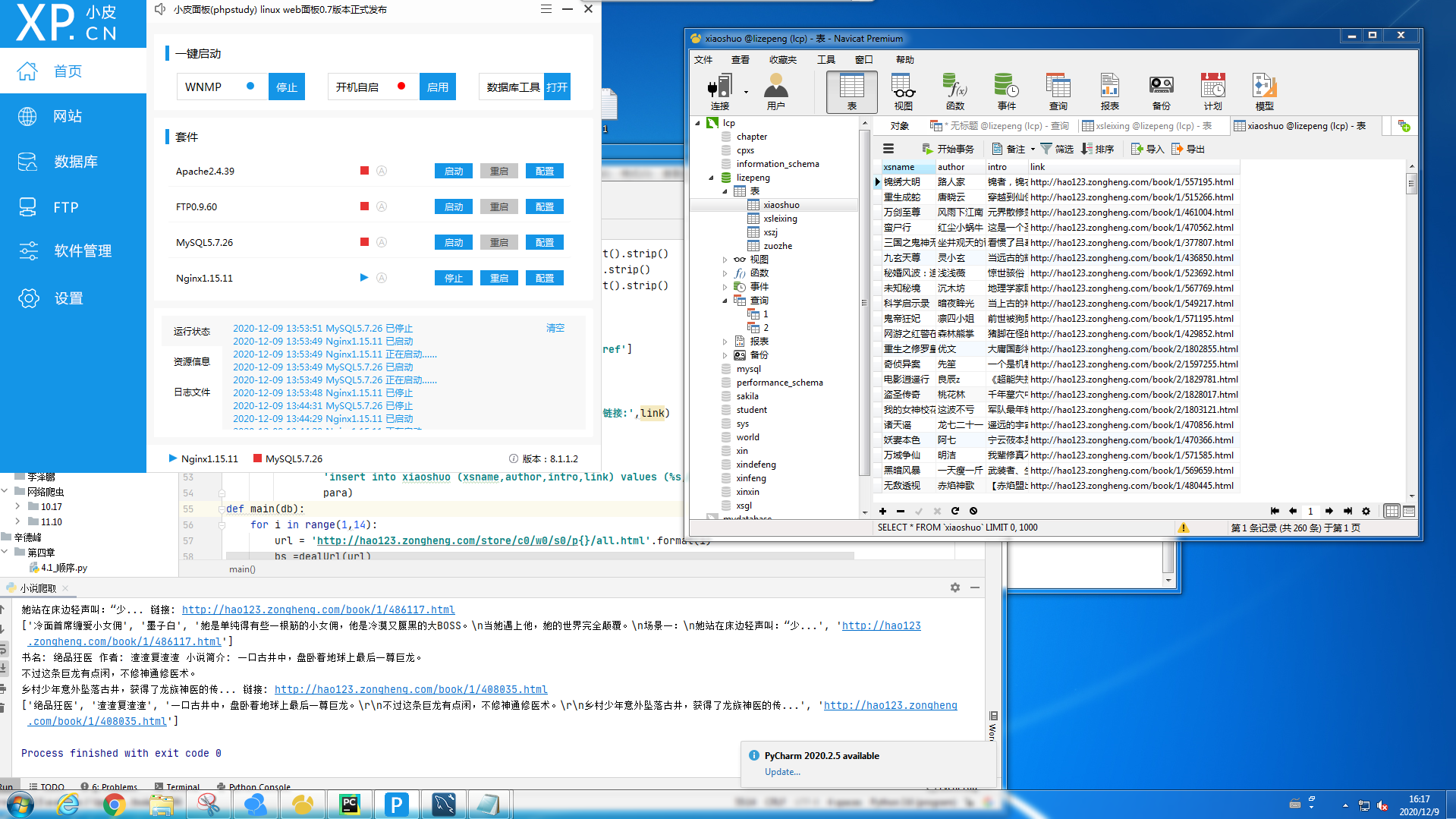Click 启用 for 开机自启
Viewport: 1456px width, 819px height.
click(438, 87)
